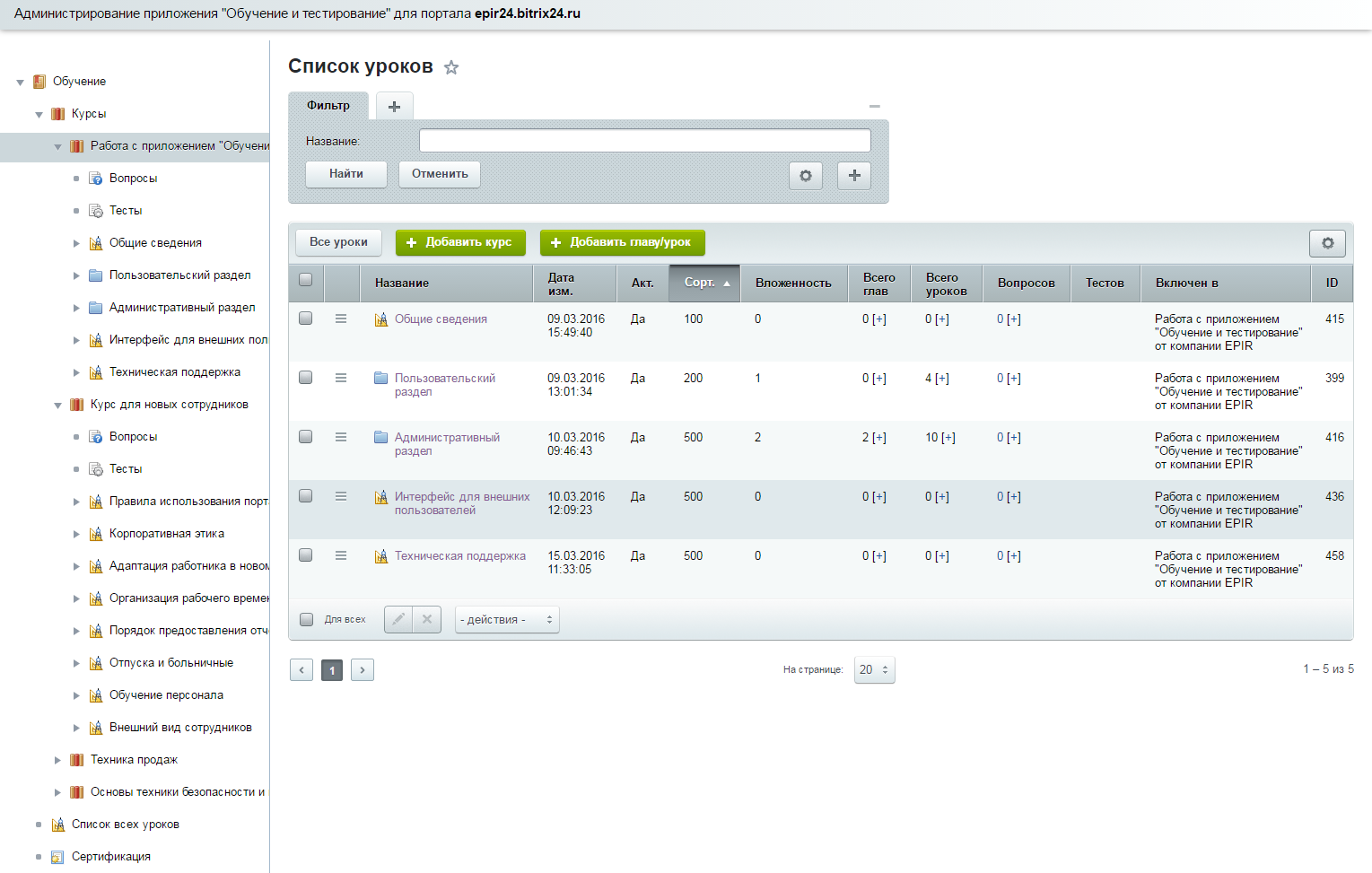This screenshot has height=873, width=1372.
Task: Enable the Для всех checkbox
Action: pos(307,620)
